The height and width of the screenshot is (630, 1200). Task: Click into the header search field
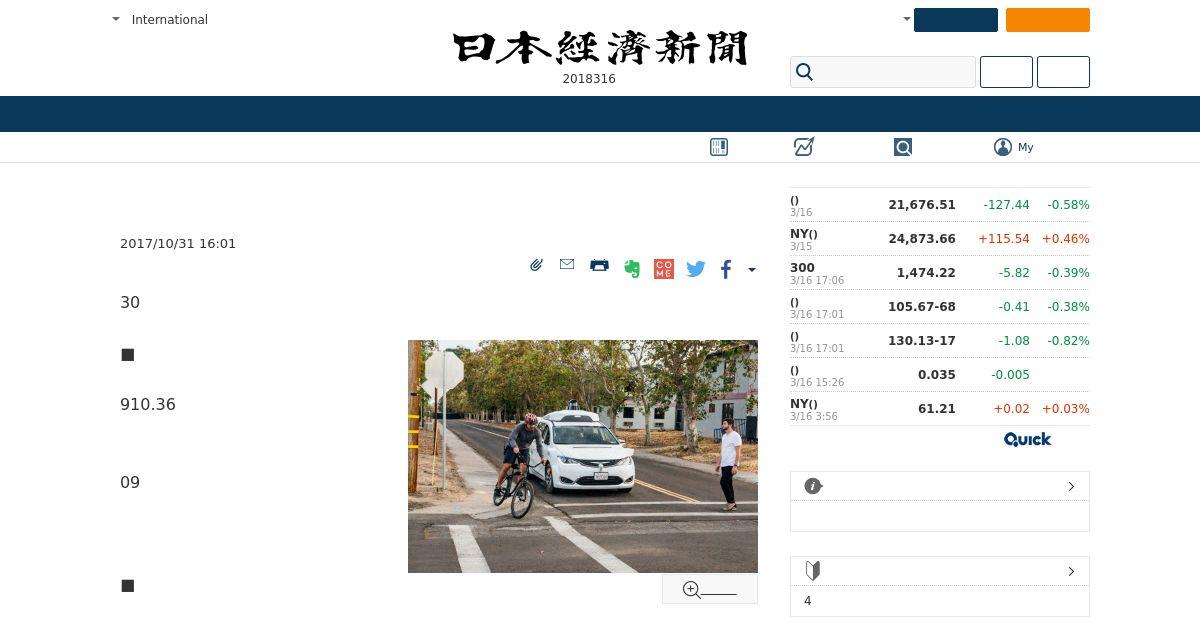883,72
